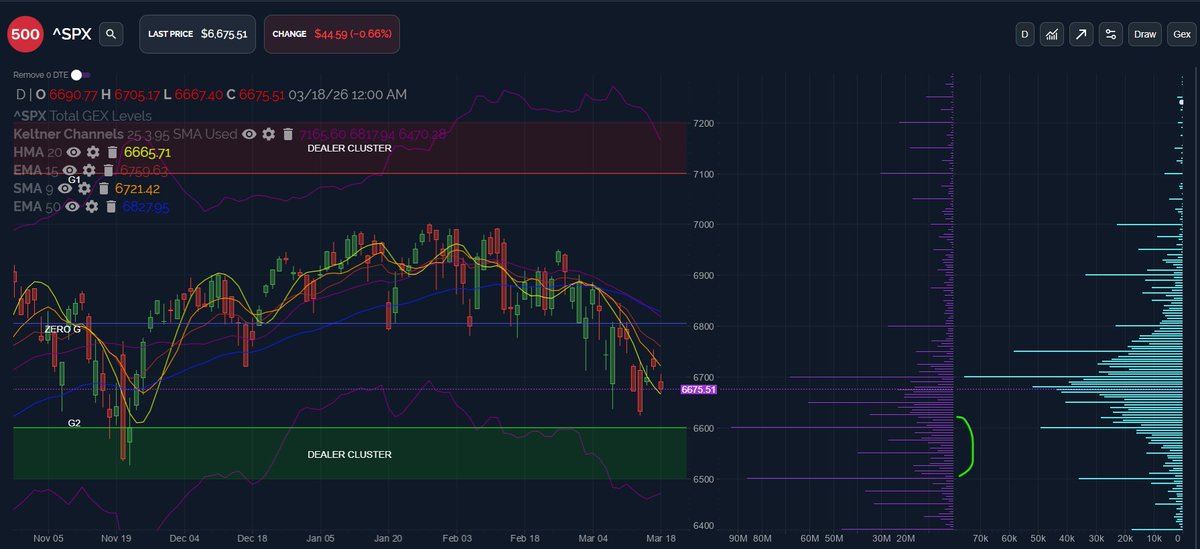Open the indicators chart icon button
1200x549 pixels.
(1052, 34)
